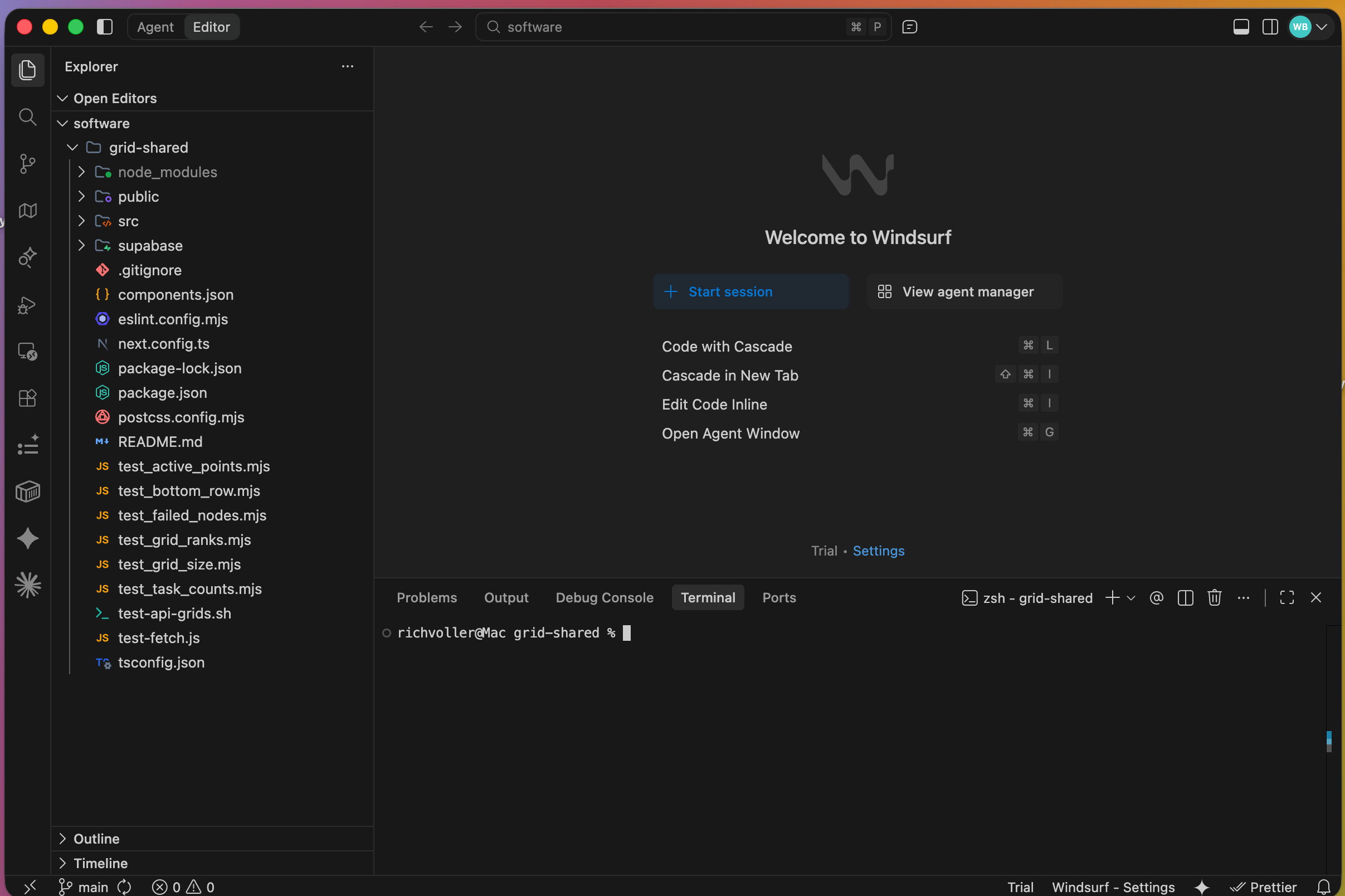
Task: Switch to the Problems tab
Action: click(x=427, y=598)
